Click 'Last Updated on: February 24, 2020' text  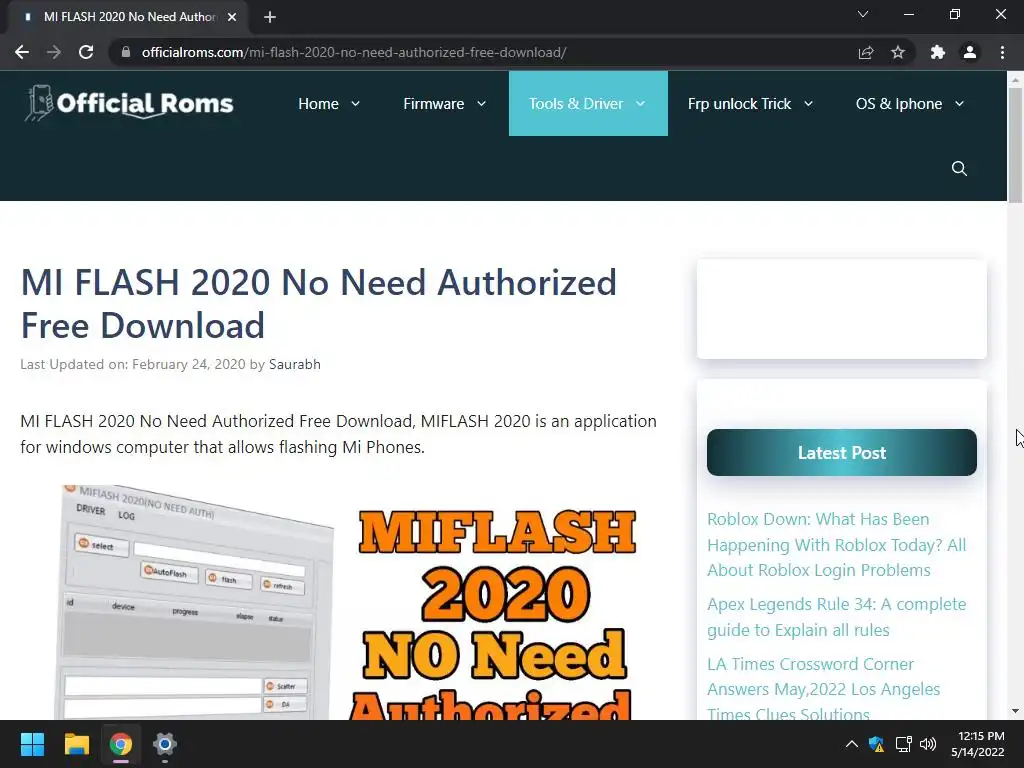tap(133, 364)
